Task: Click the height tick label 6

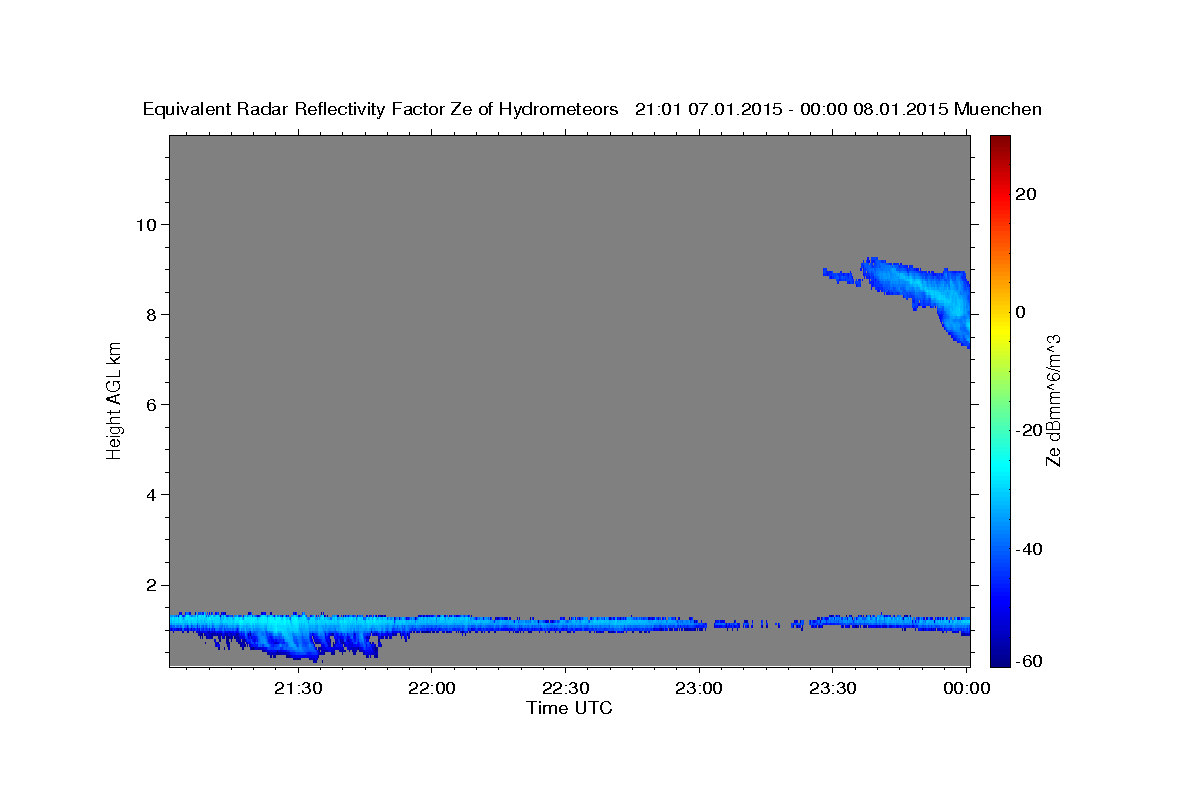Action: pyautogui.click(x=151, y=404)
